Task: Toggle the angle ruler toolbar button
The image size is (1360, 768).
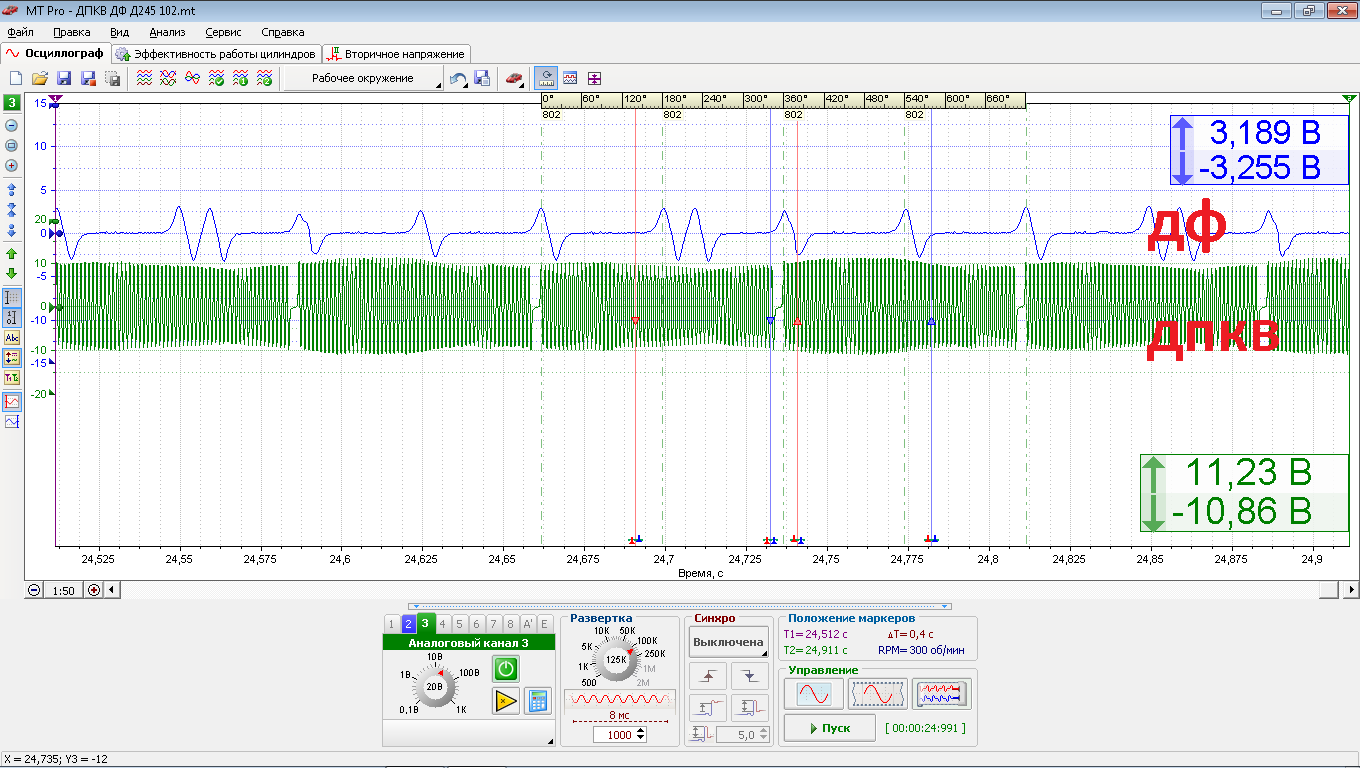Action: point(547,78)
